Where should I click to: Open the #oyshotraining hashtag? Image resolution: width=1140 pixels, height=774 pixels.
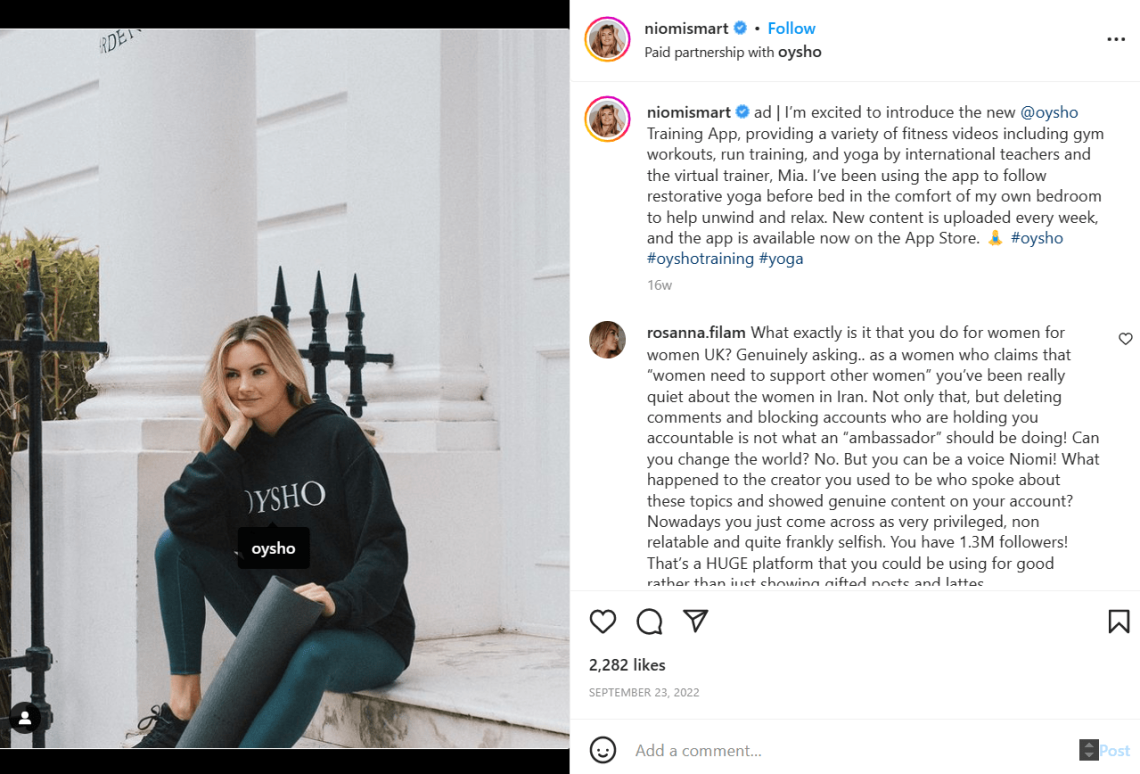coord(700,258)
